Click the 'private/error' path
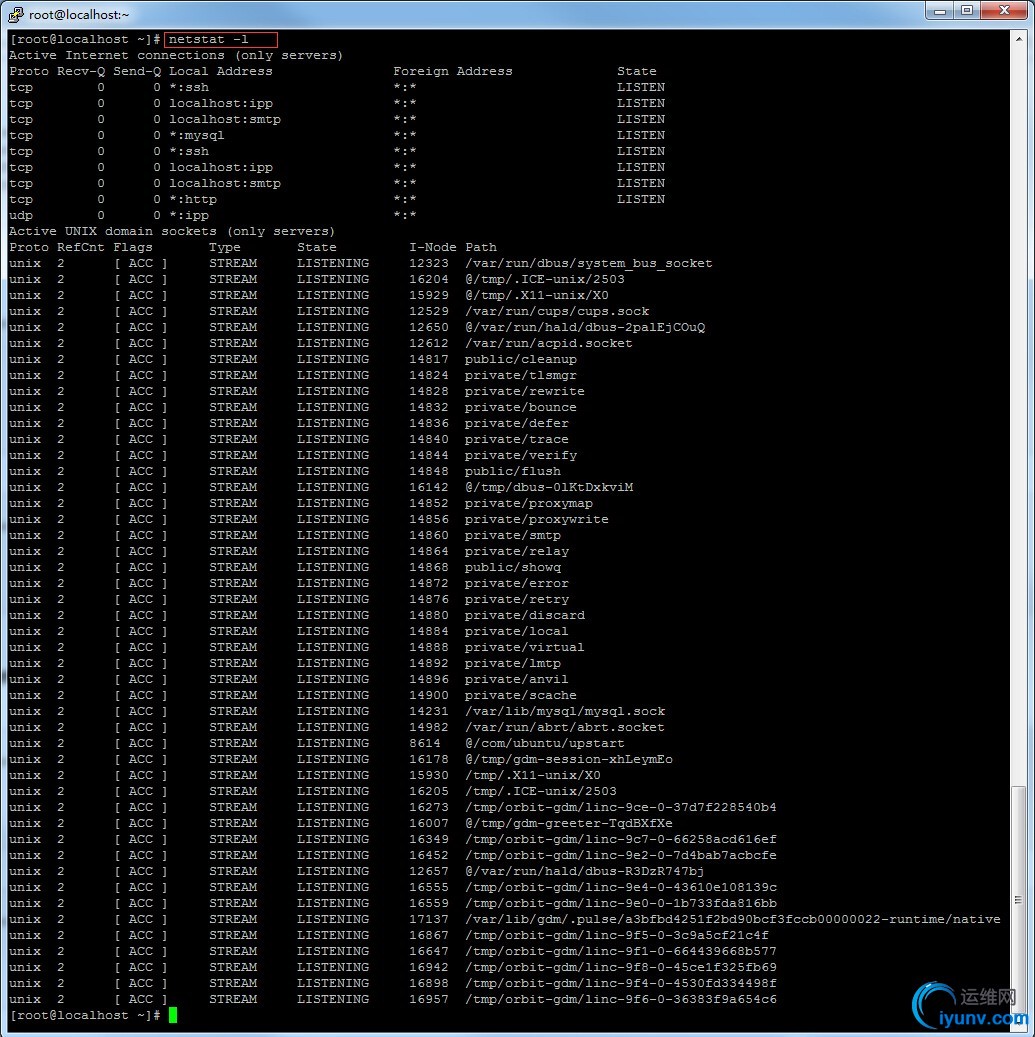The width and height of the screenshot is (1035, 1037). pyautogui.click(x=517, y=583)
